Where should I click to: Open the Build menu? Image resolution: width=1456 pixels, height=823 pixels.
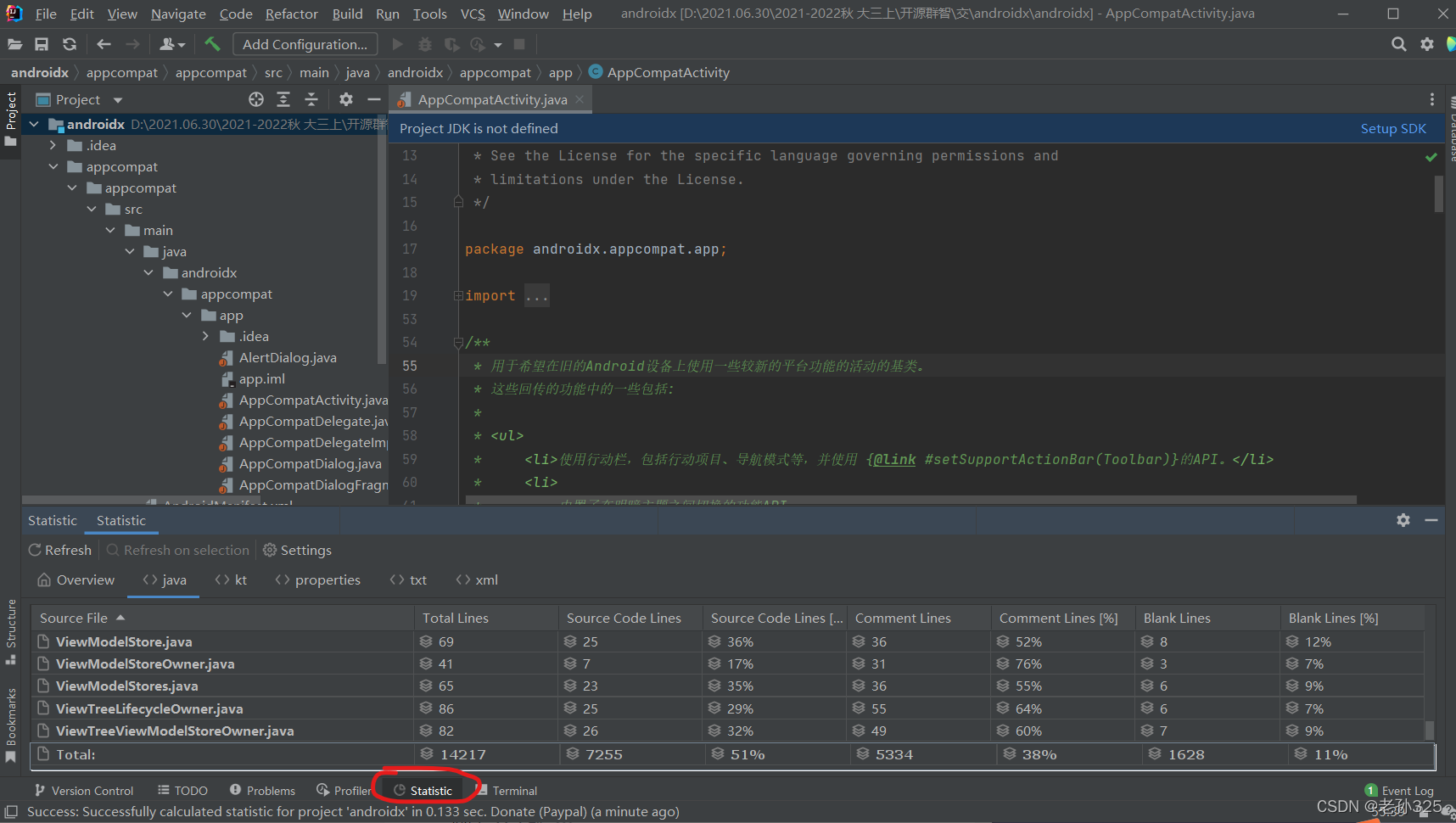(347, 14)
